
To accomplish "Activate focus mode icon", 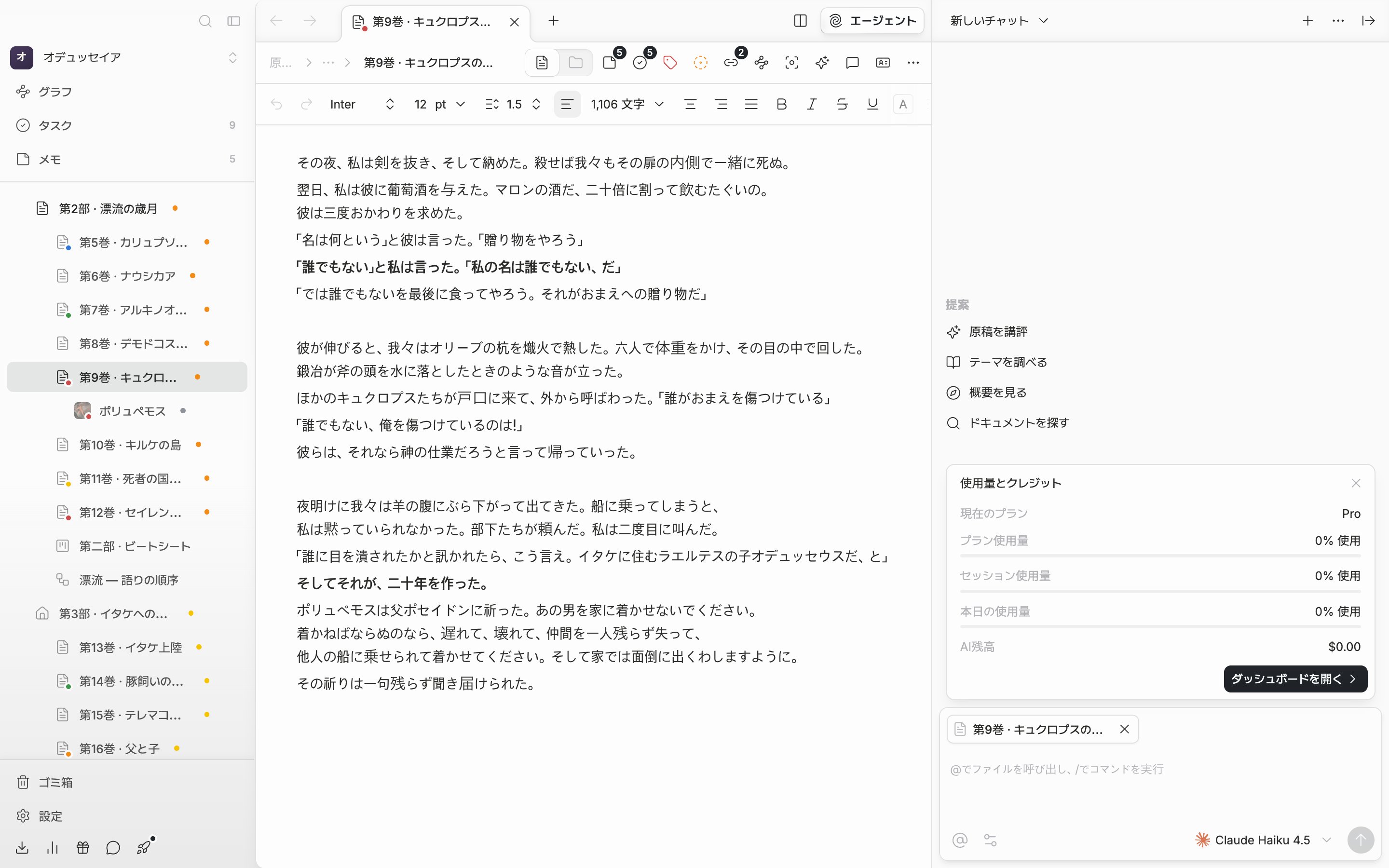I will [x=791, y=63].
